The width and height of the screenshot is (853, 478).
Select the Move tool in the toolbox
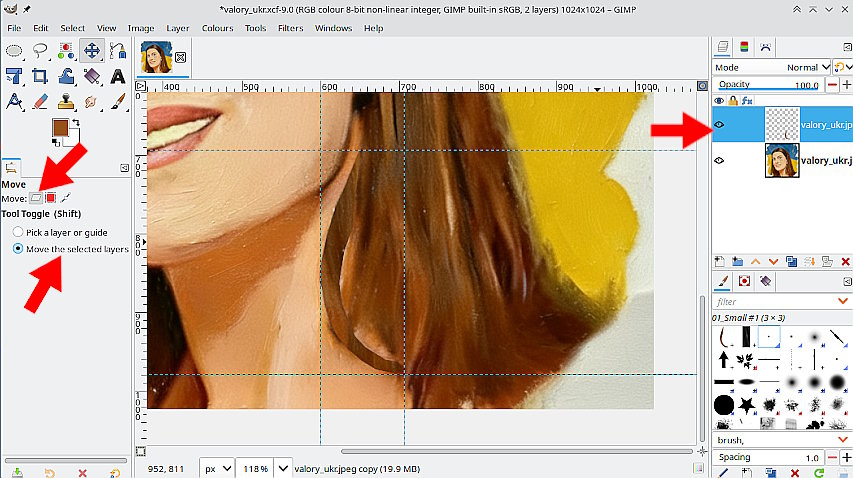click(x=92, y=50)
